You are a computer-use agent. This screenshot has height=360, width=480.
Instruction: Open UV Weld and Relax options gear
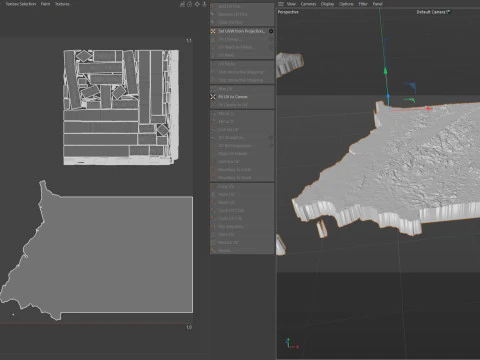click(271, 47)
